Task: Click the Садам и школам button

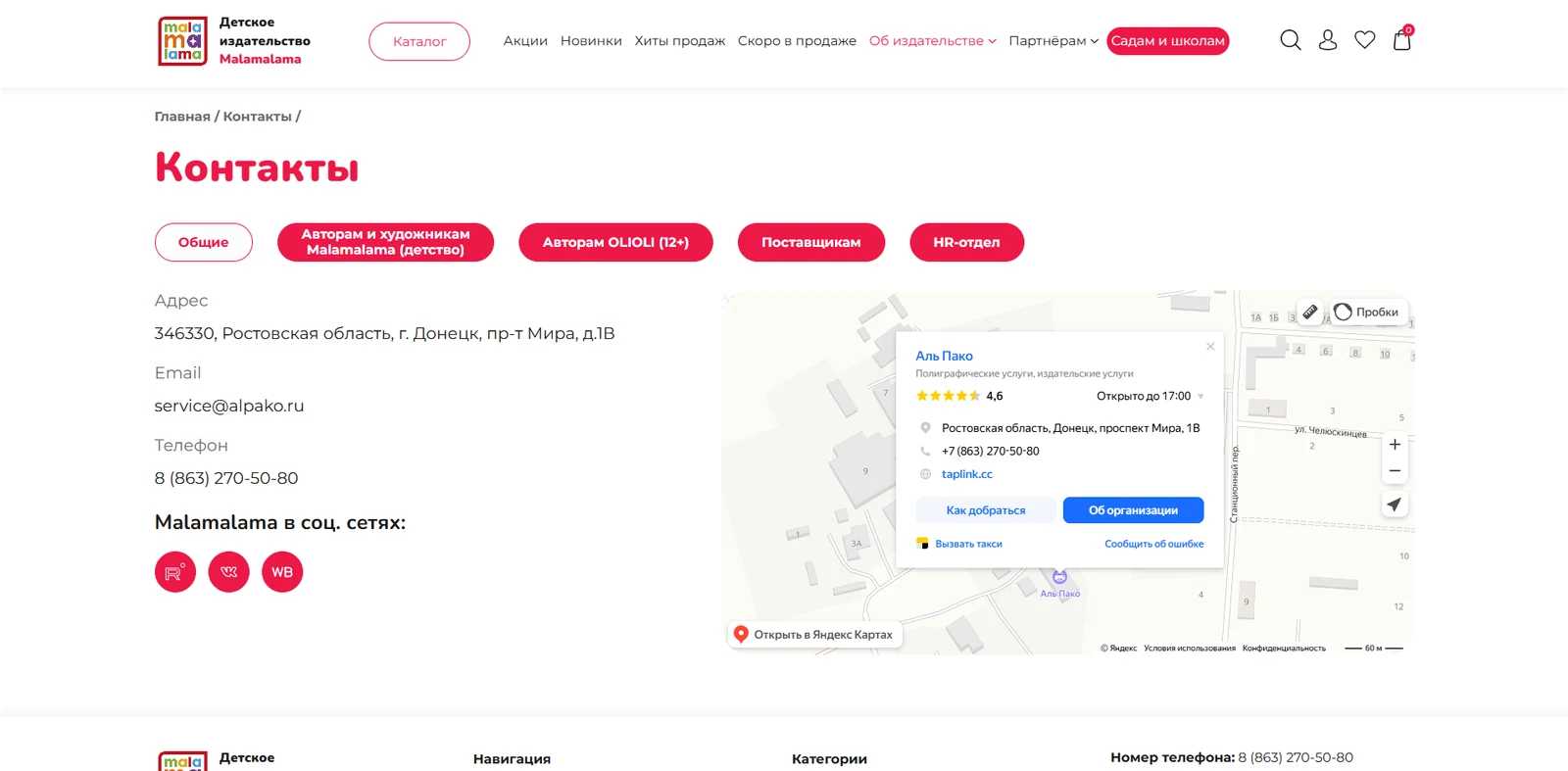Action: 1167,41
